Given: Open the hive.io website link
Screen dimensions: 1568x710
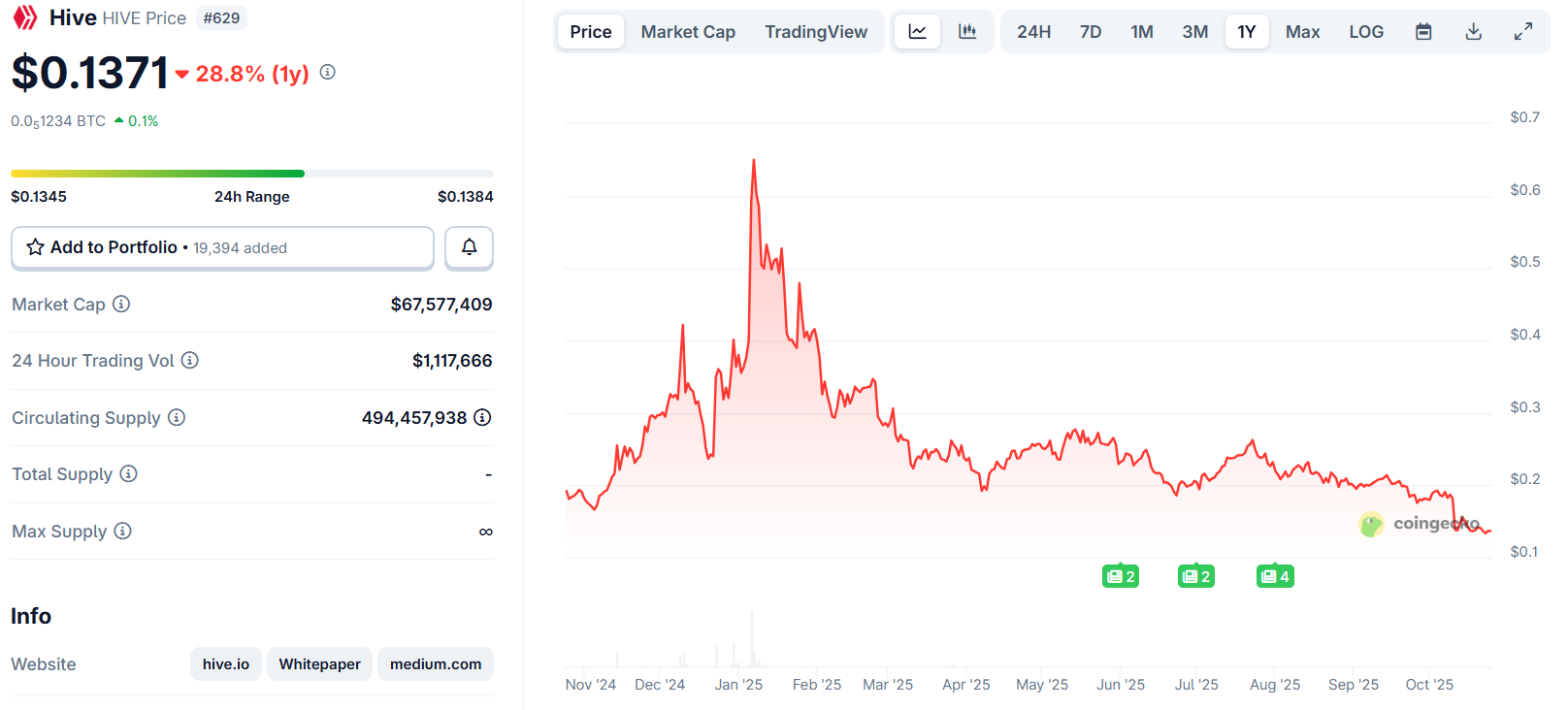Looking at the screenshot, I should pyautogui.click(x=226, y=664).
